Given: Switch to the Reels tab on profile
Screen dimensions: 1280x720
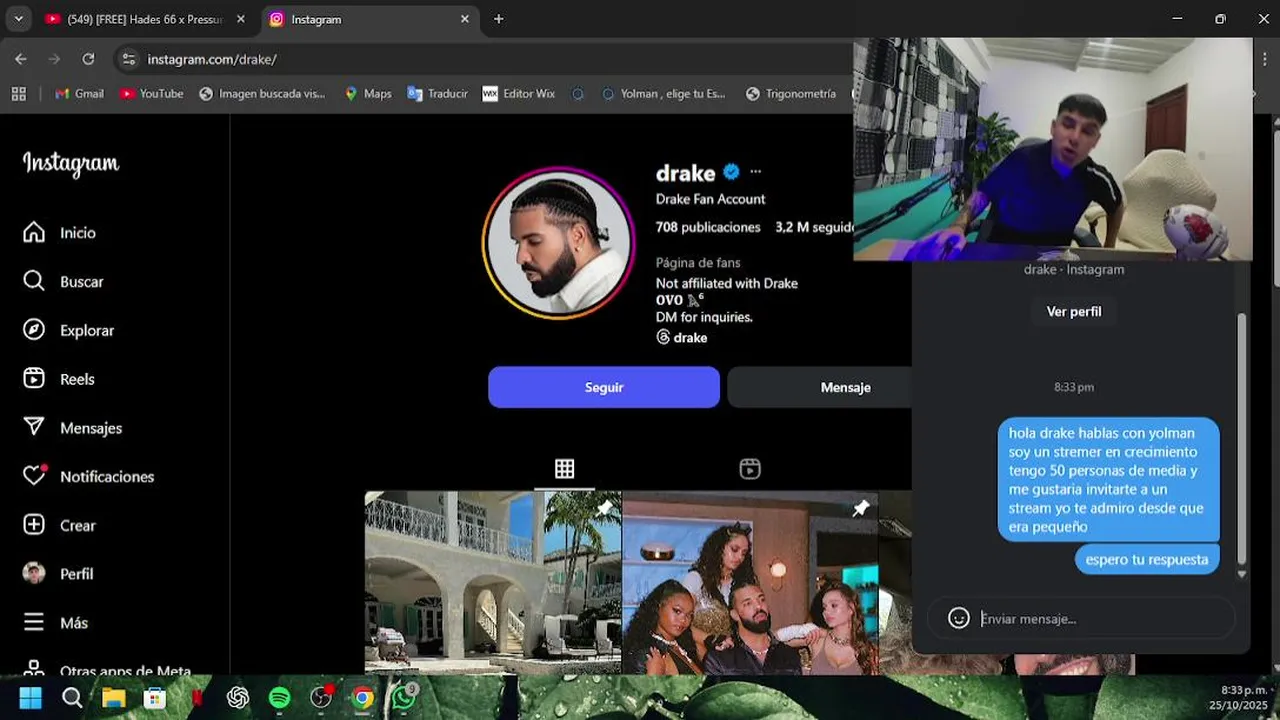Looking at the screenshot, I should pos(750,469).
